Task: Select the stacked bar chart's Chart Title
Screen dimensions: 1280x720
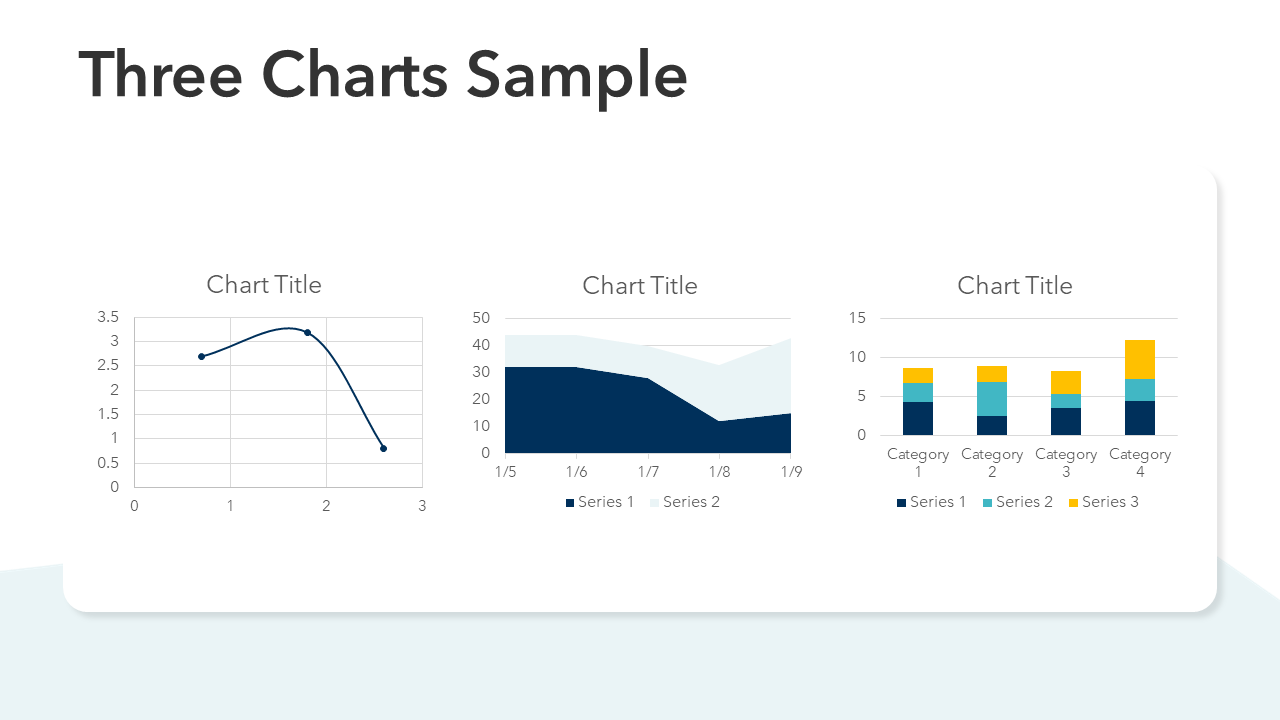Action: [1014, 286]
